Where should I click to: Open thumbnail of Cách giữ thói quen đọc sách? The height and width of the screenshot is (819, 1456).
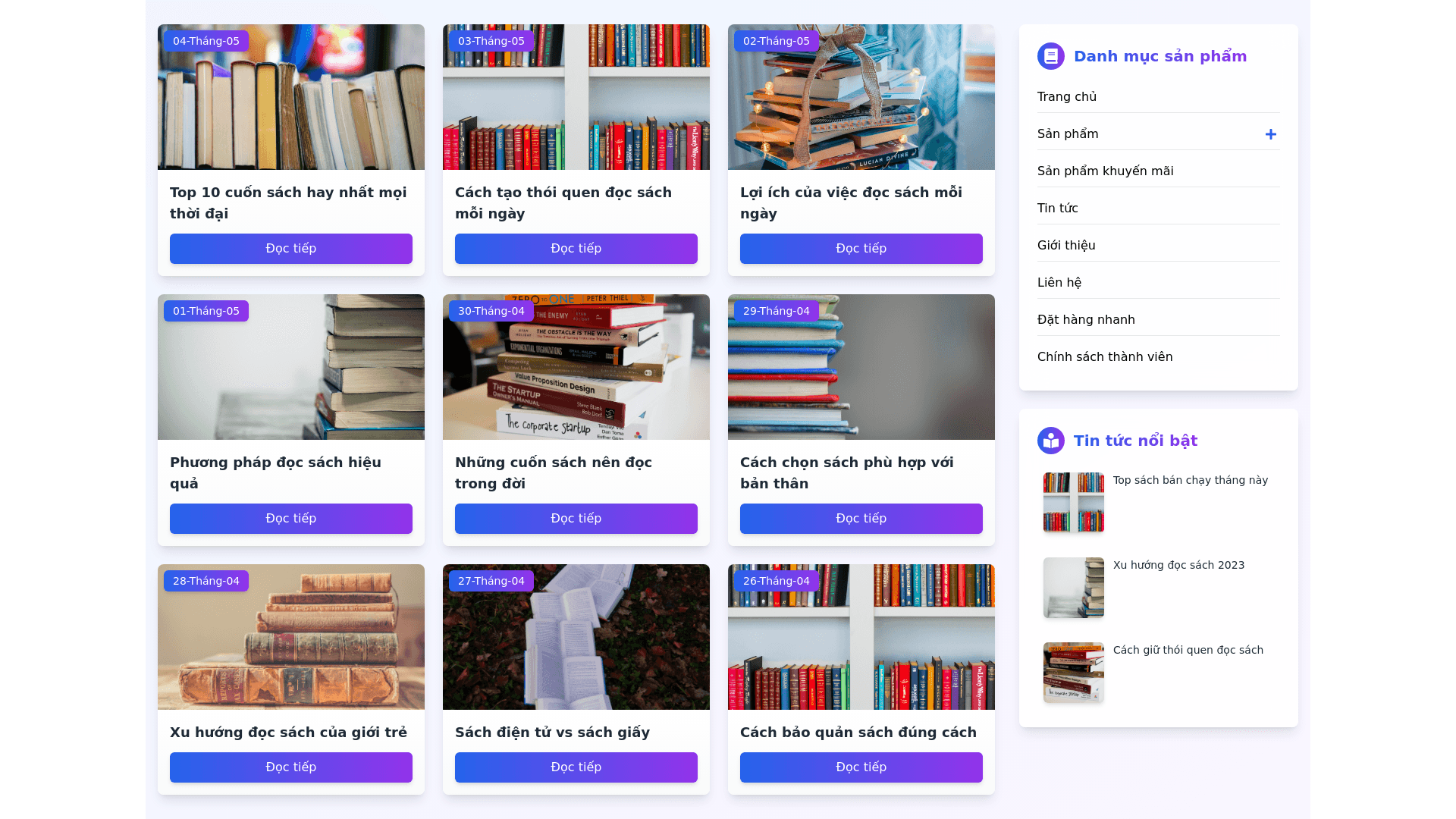[1074, 673]
